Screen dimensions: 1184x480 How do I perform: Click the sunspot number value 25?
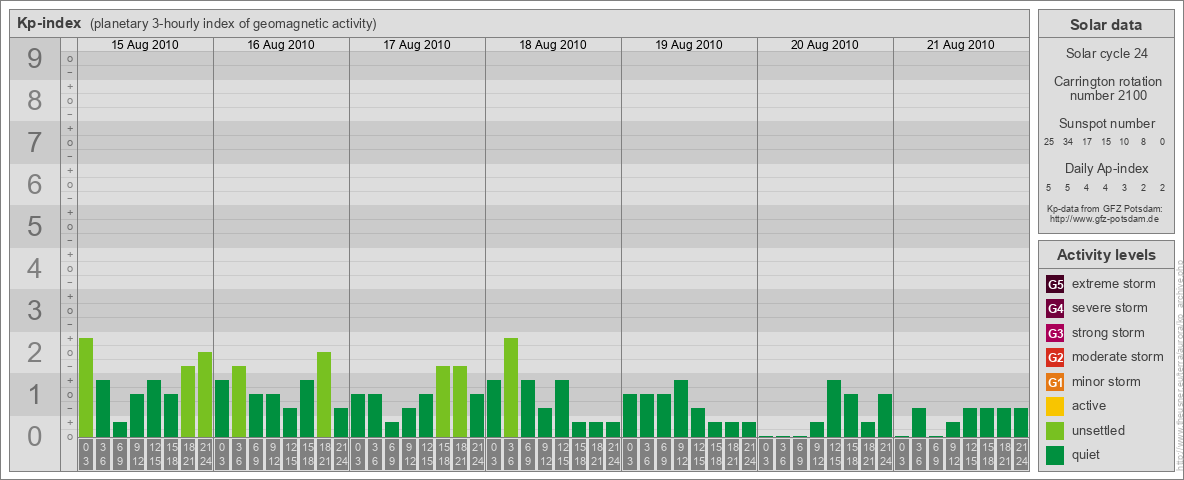coord(1049,142)
